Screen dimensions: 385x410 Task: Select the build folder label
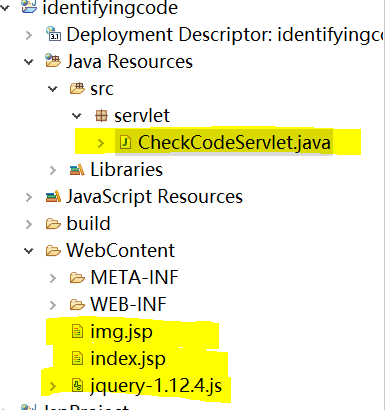pos(89,223)
